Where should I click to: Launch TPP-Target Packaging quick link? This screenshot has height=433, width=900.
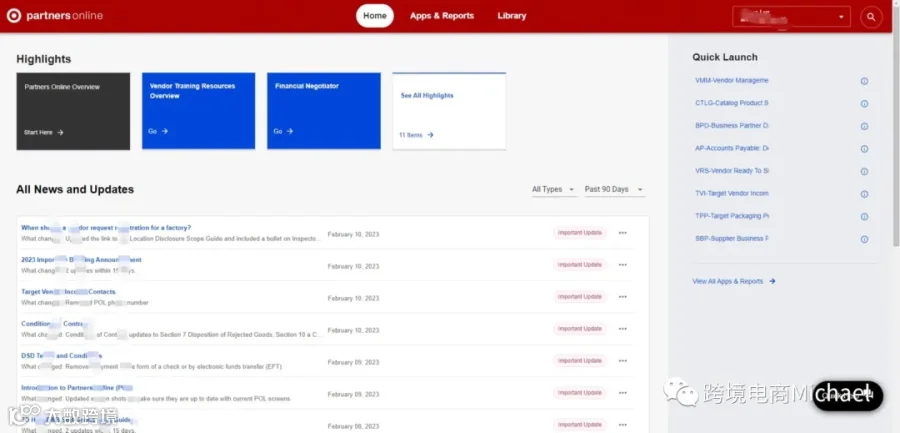(732, 216)
